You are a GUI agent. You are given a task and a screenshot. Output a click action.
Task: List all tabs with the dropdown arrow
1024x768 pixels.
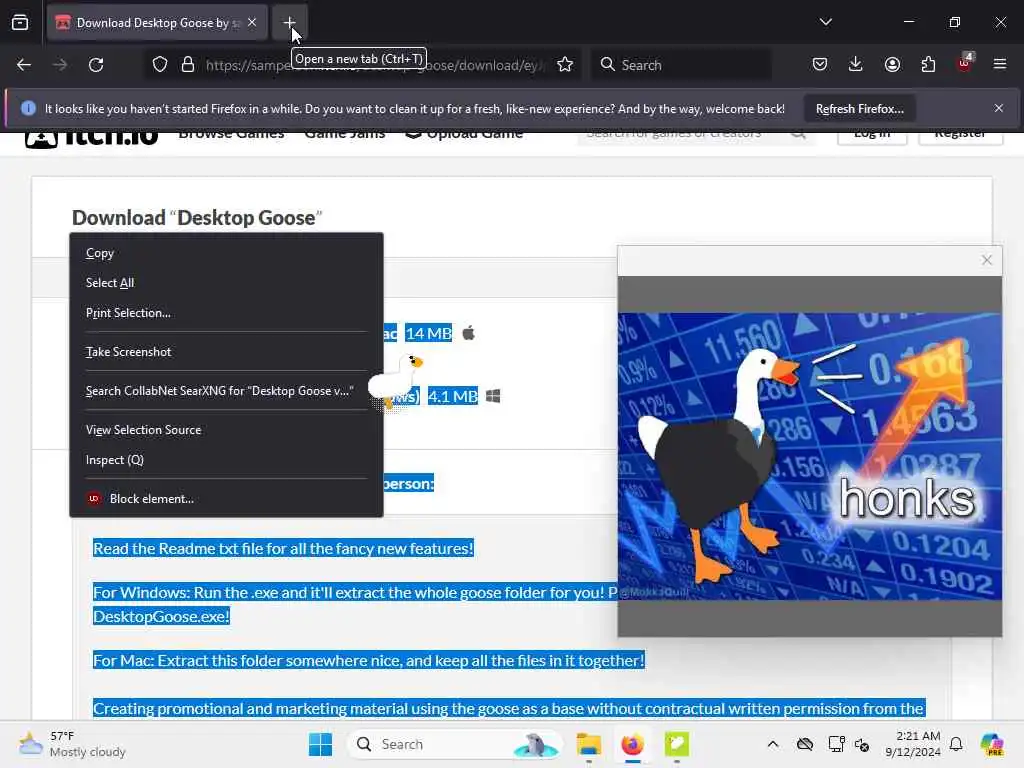click(x=825, y=22)
